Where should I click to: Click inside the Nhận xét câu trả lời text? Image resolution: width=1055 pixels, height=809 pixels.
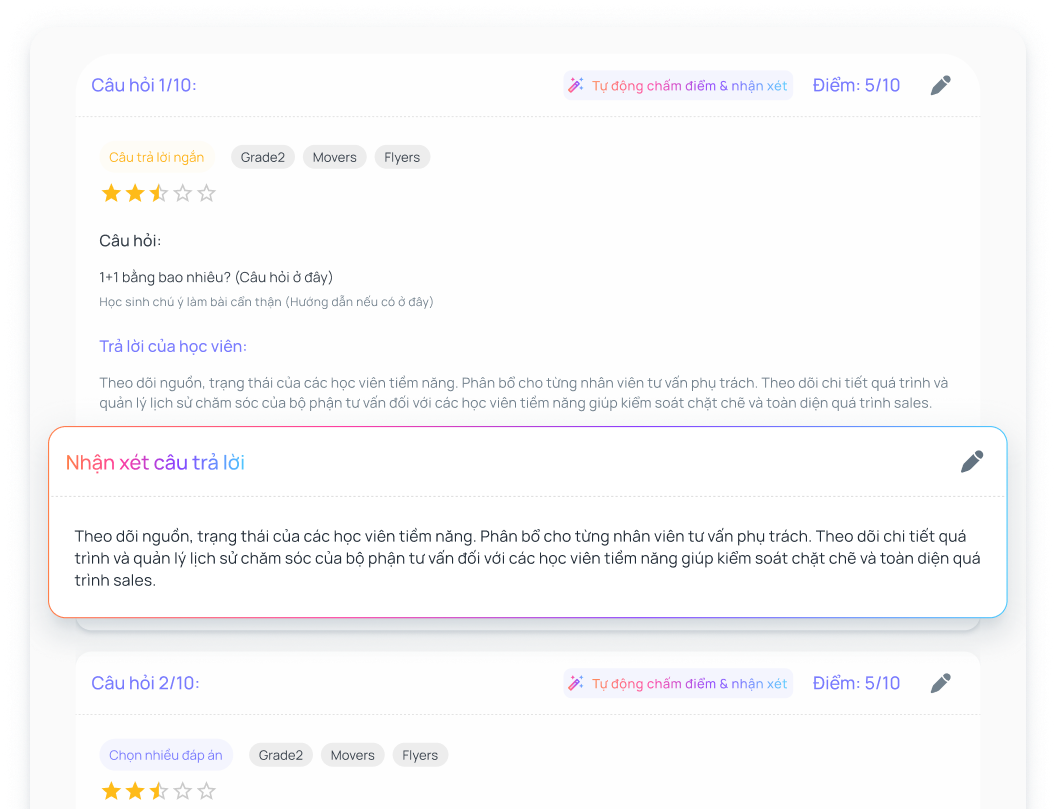pos(527,558)
